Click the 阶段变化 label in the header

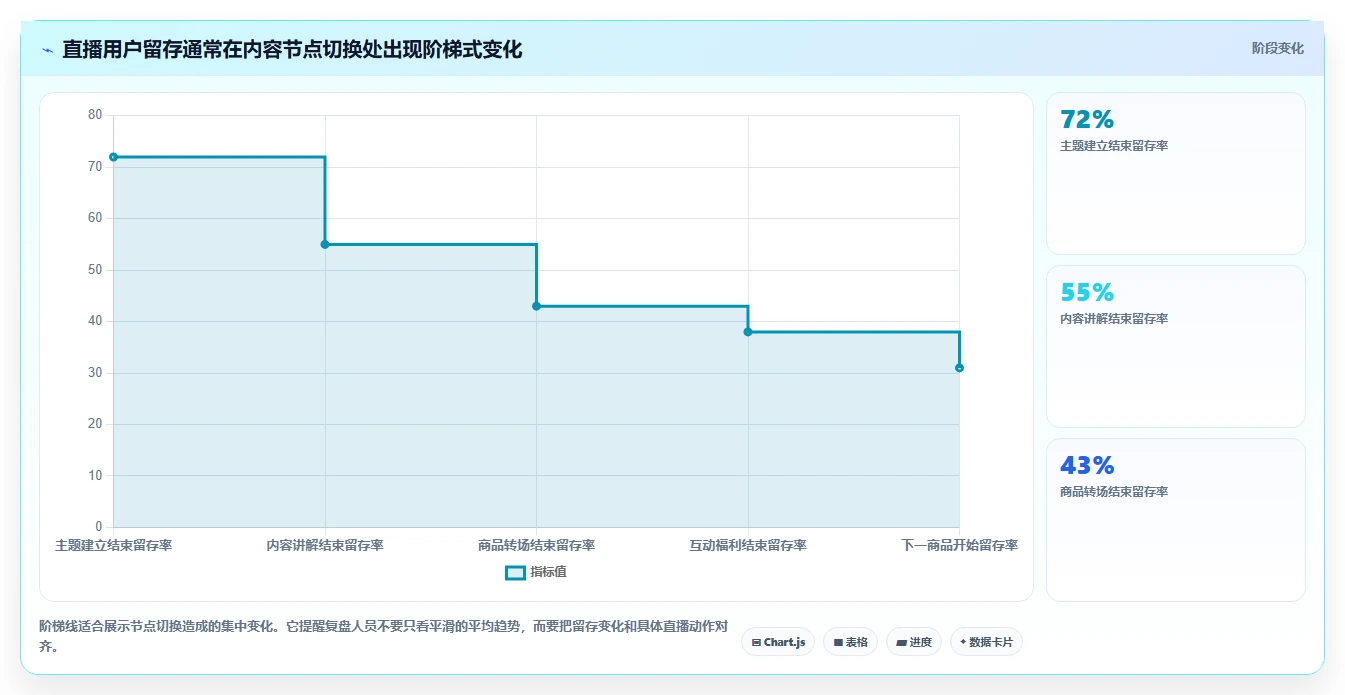pos(1278,48)
